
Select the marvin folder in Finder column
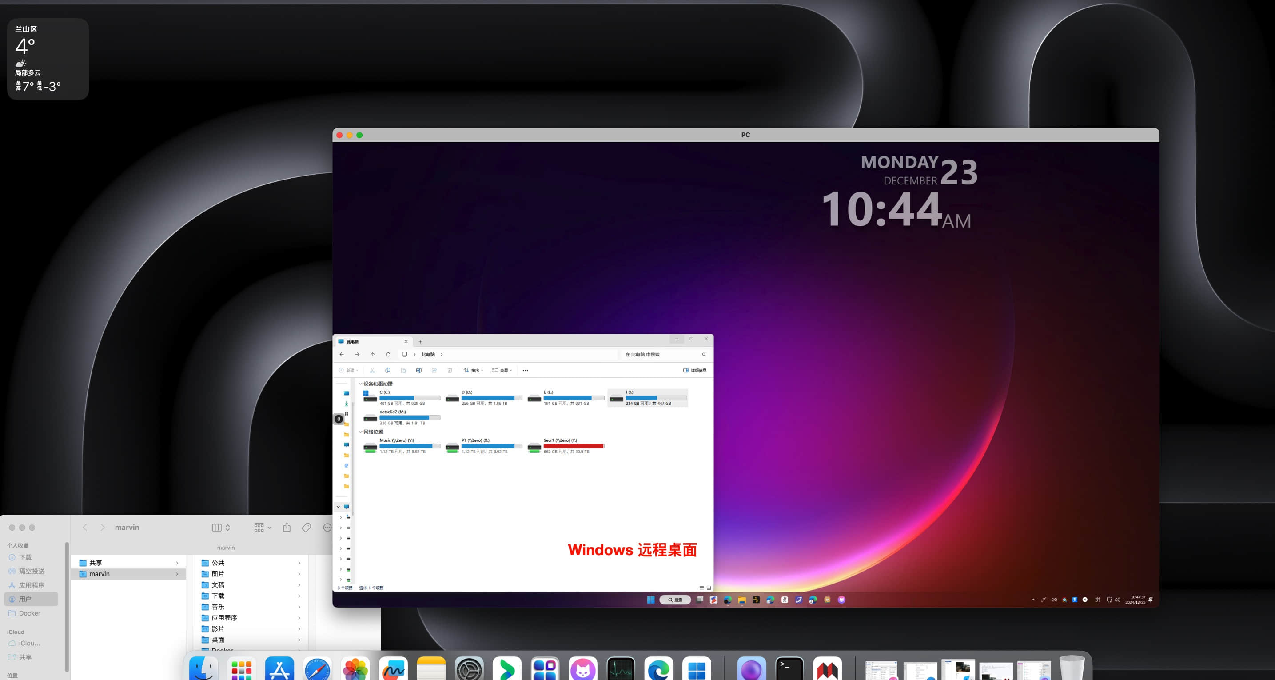point(128,574)
